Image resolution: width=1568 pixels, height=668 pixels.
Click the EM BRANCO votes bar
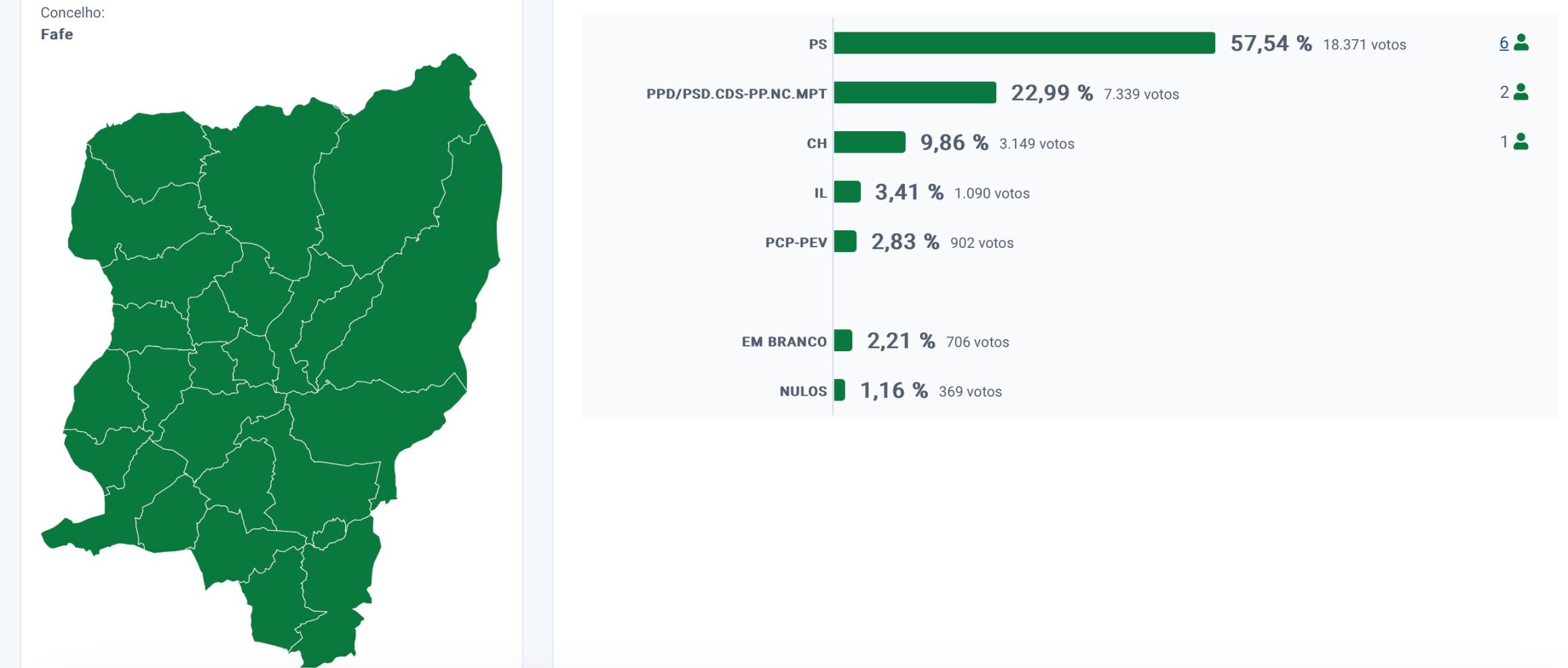click(843, 340)
